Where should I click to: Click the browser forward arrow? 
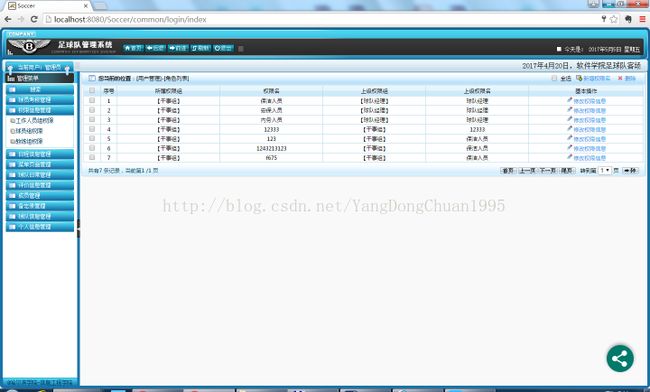[21, 19]
